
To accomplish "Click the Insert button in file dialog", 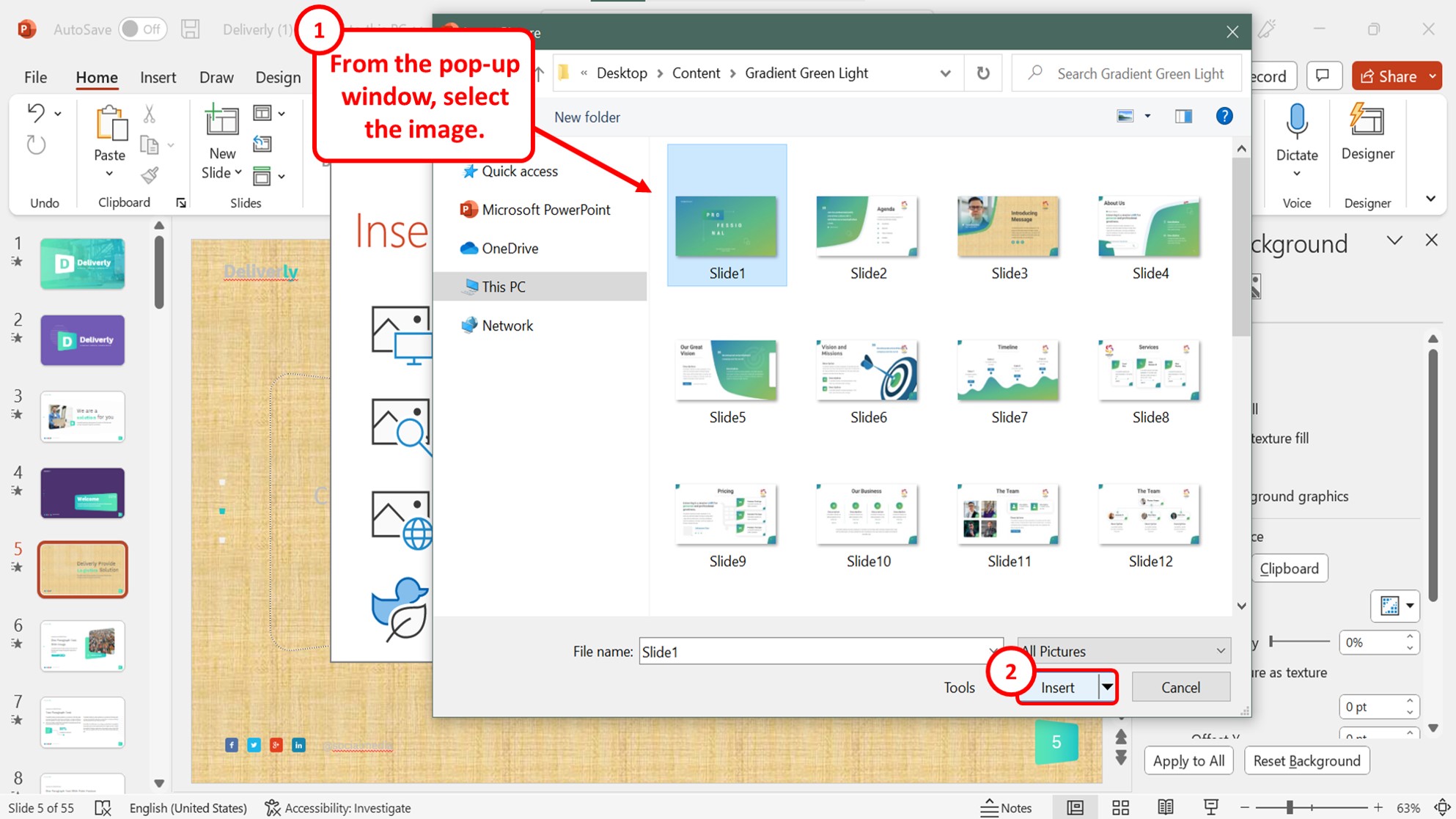I will point(1058,687).
